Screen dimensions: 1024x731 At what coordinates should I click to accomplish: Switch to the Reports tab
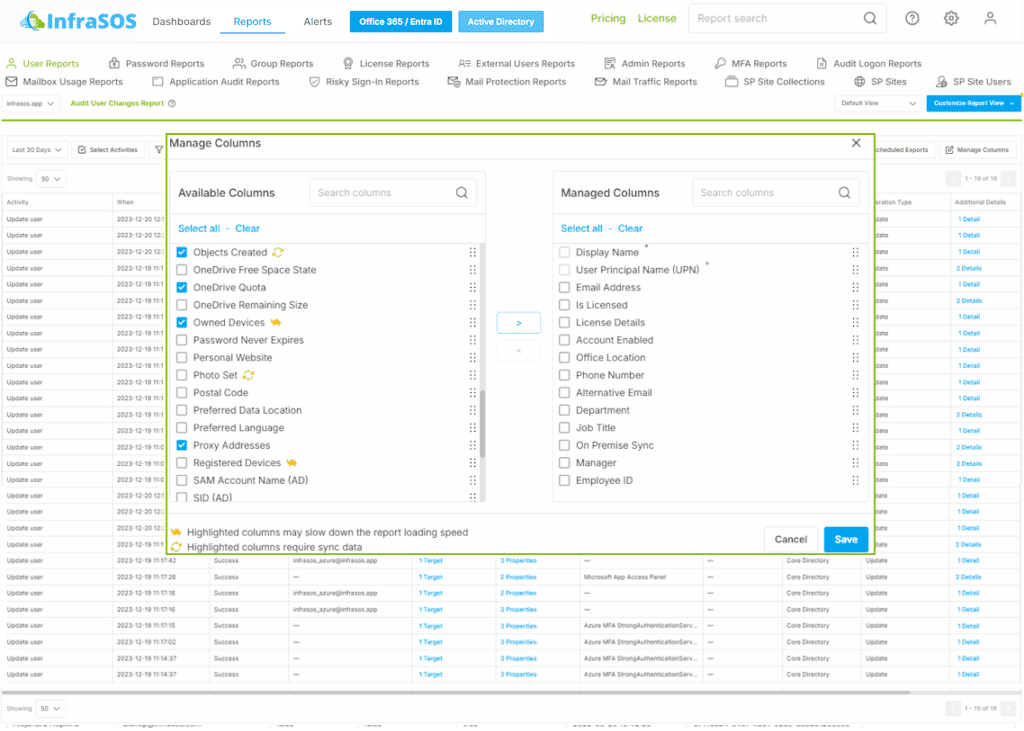[252, 20]
